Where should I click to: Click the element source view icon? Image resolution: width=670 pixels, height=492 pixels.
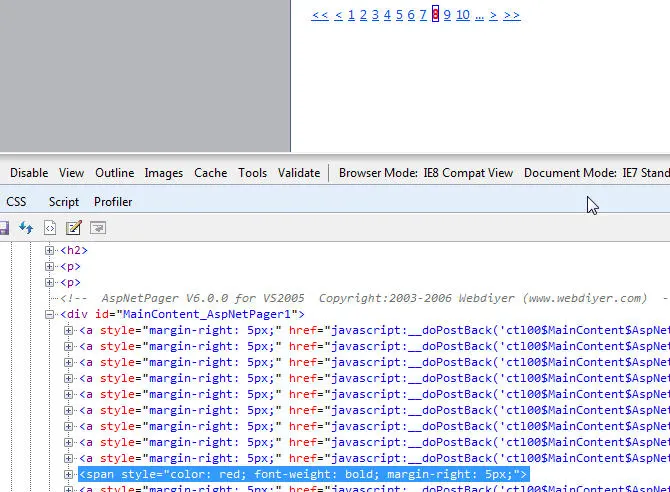(50, 228)
